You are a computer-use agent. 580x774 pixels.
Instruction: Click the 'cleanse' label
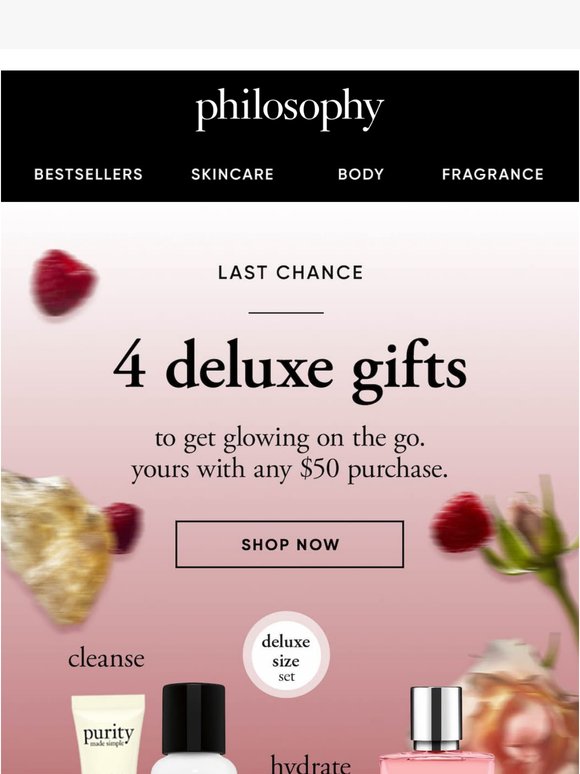point(106,658)
